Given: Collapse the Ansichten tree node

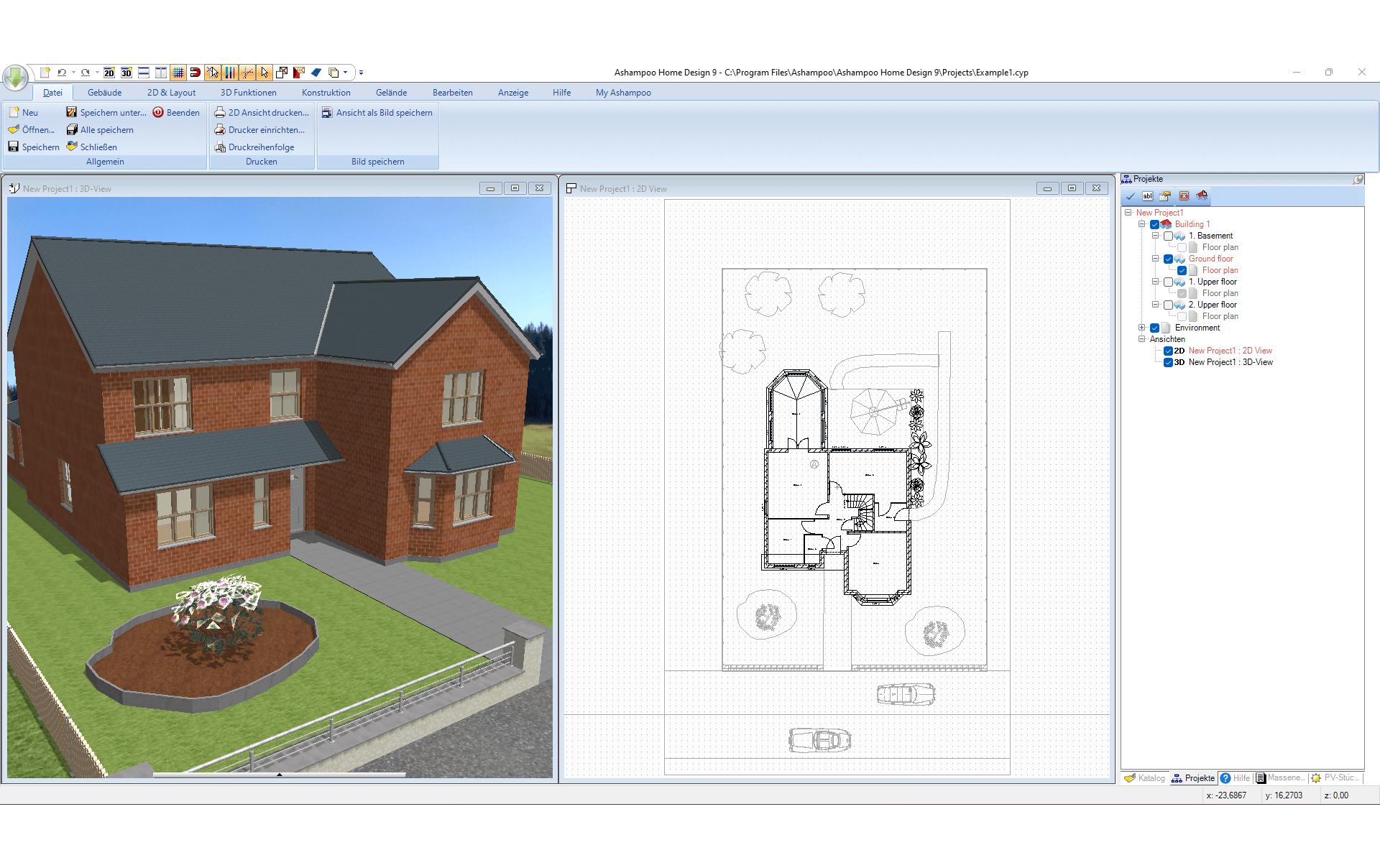Looking at the screenshot, I should click(x=1142, y=339).
